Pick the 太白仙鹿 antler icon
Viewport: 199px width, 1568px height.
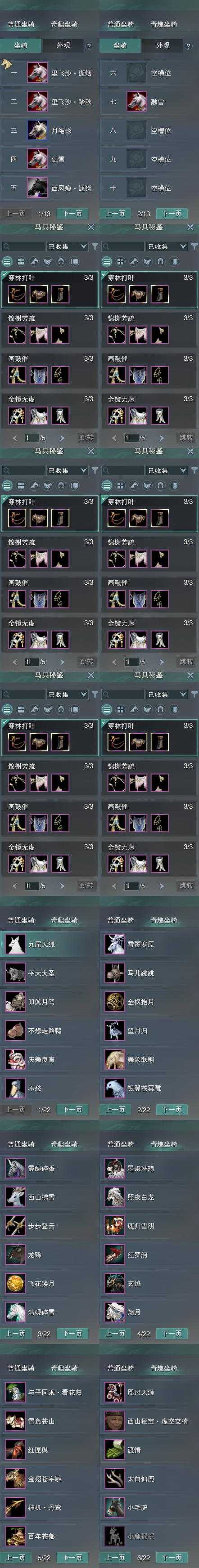pos(114,1478)
